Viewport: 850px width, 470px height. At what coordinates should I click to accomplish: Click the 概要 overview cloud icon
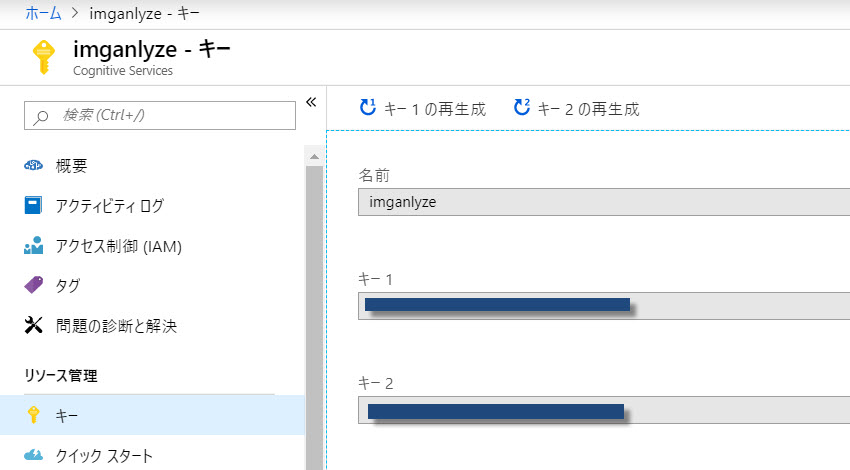tap(34, 166)
